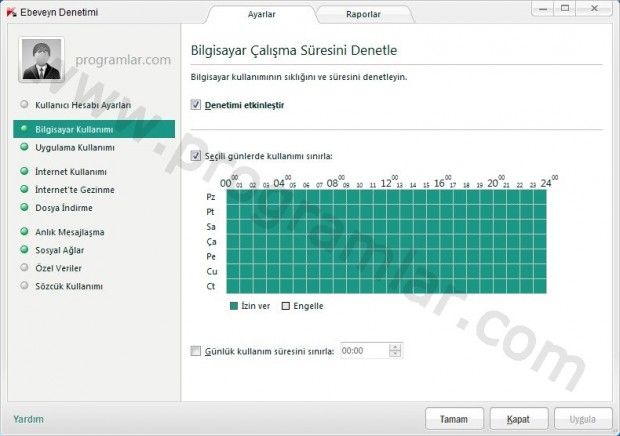This screenshot has width=620, height=436.
Task: Click the green status dot beside Anlık Mesajlaşma
Action: click(25, 231)
